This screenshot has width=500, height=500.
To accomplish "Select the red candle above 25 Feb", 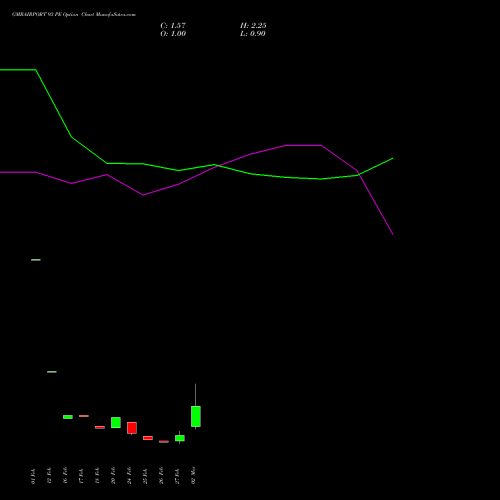I will point(148,438).
